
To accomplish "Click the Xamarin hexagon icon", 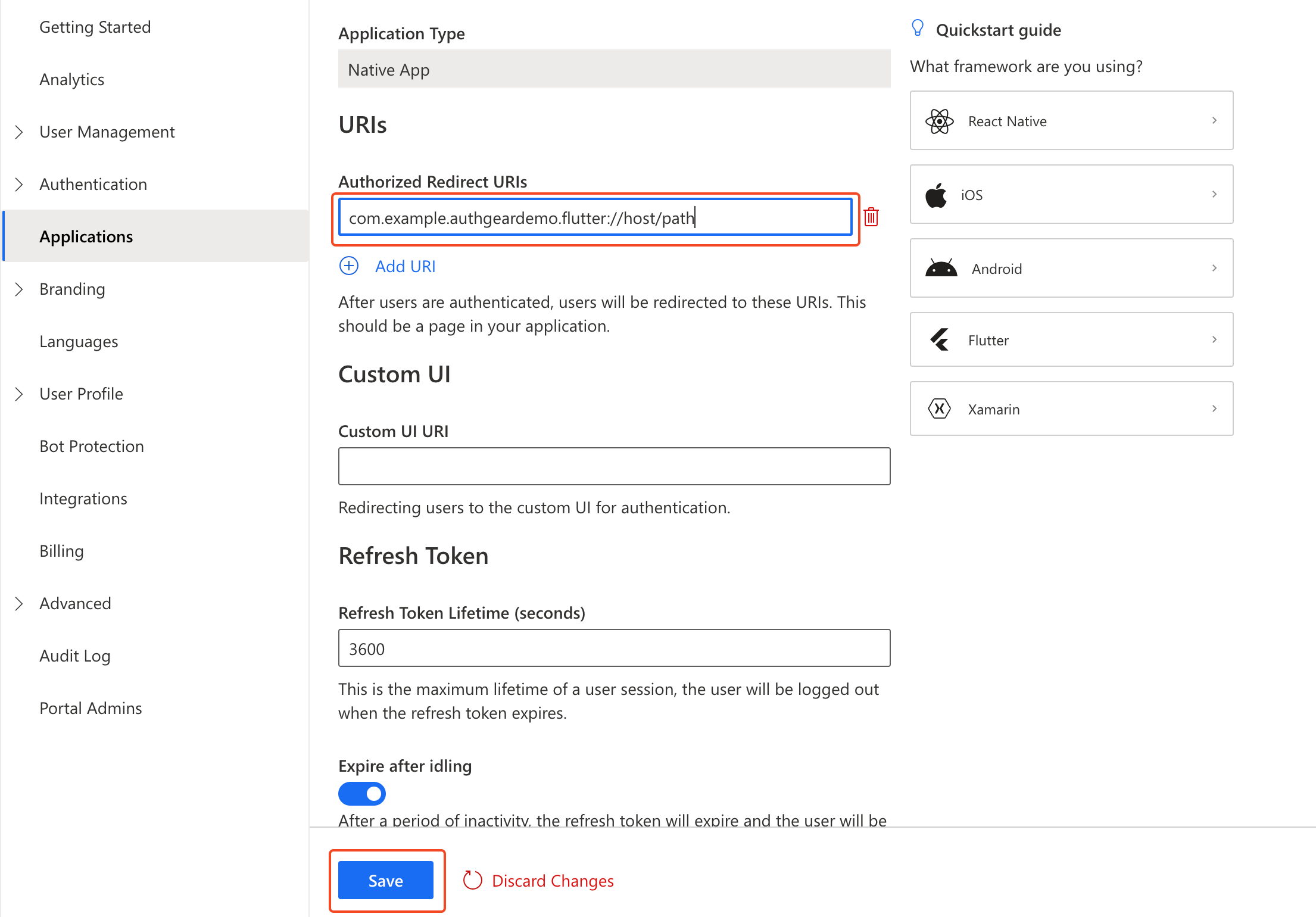I will 939,409.
